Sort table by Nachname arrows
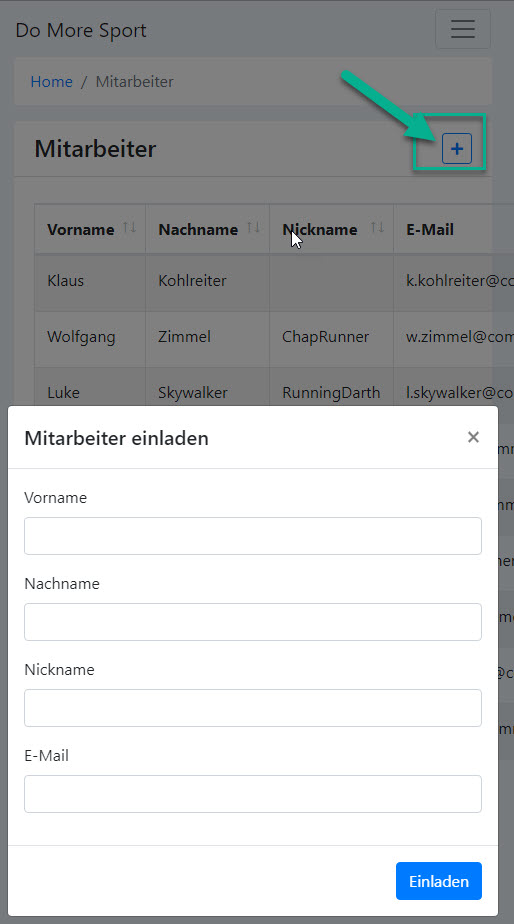This screenshot has height=924, width=514. tap(253, 227)
